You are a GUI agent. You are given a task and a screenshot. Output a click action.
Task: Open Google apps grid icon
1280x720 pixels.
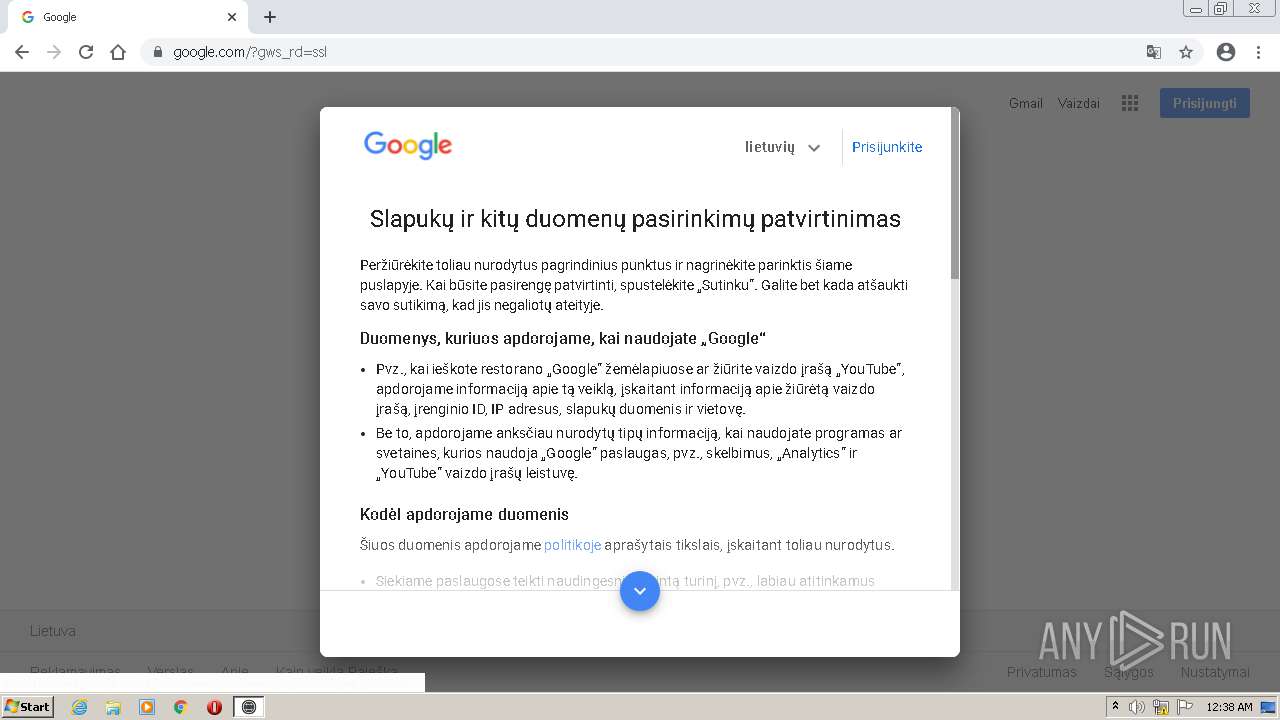(x=1130, y=103)
